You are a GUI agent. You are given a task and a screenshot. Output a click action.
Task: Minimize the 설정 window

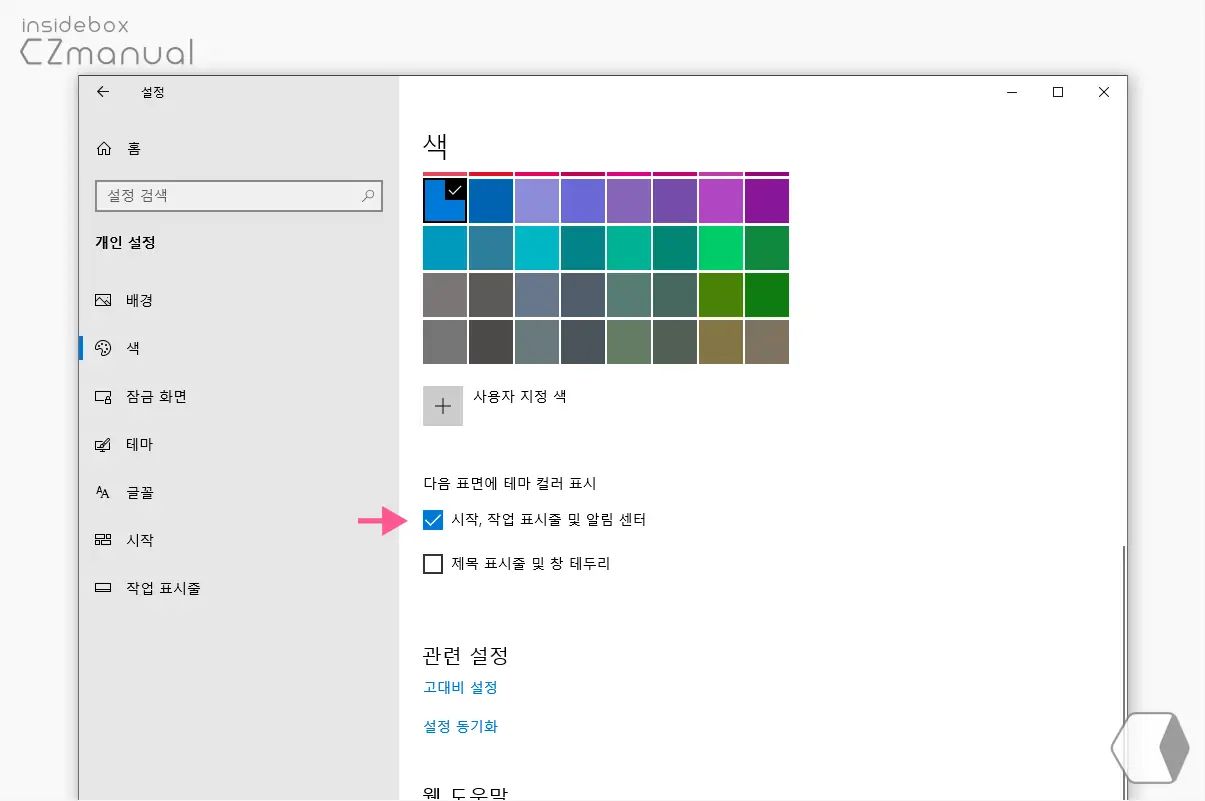1012,92
